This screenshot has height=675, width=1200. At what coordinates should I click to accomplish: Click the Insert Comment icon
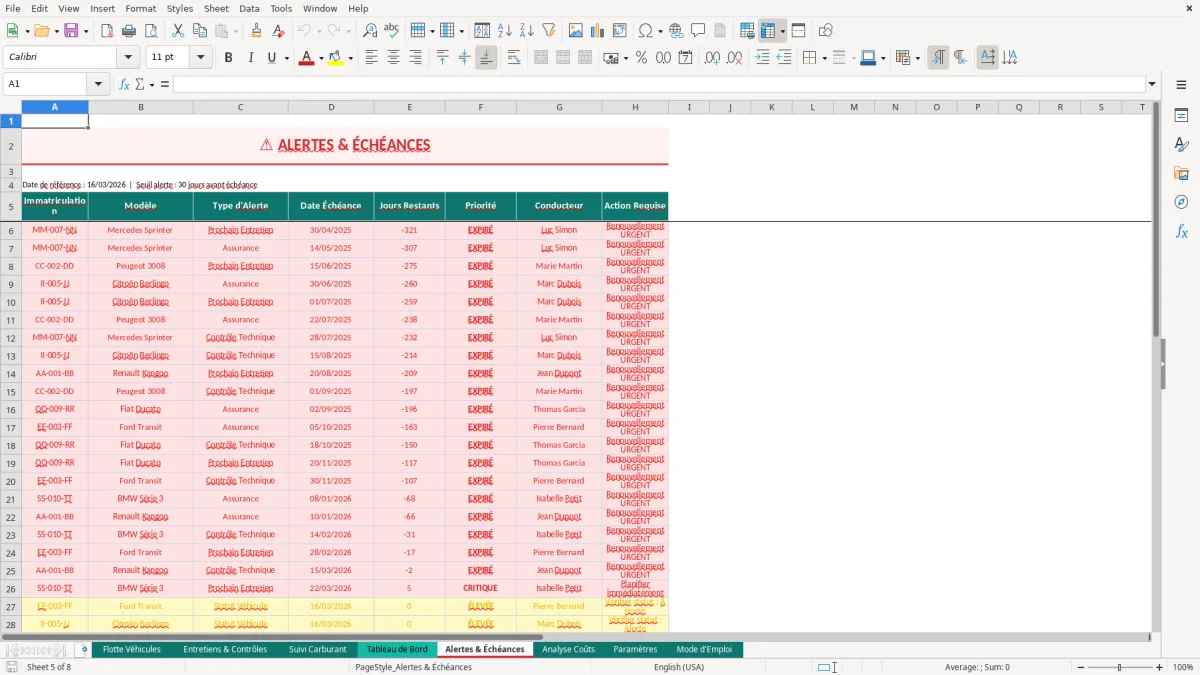pos(698,31)
